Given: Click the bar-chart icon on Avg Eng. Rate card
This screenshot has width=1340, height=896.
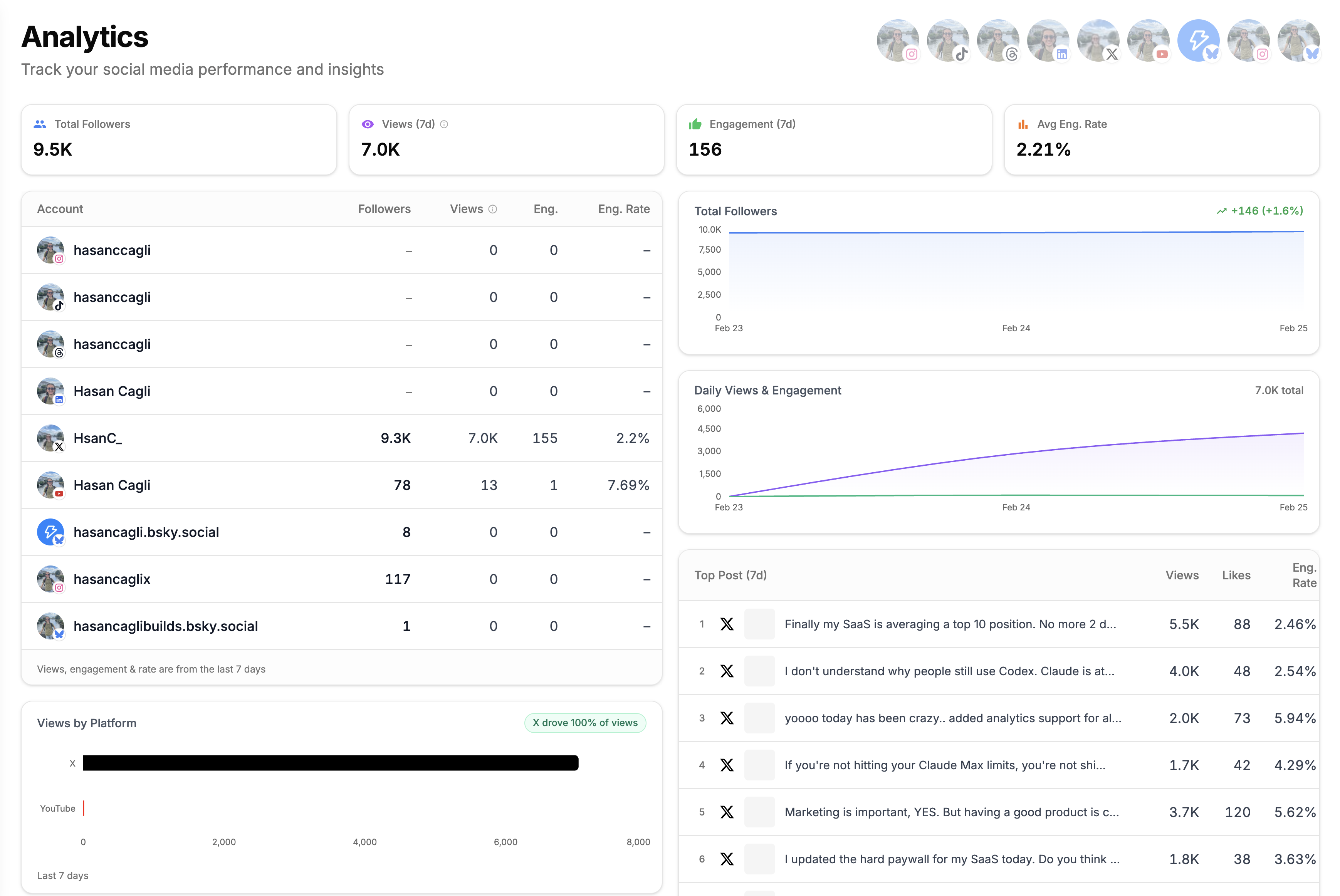Looking at the screenshot, I should pos(1023,123).
